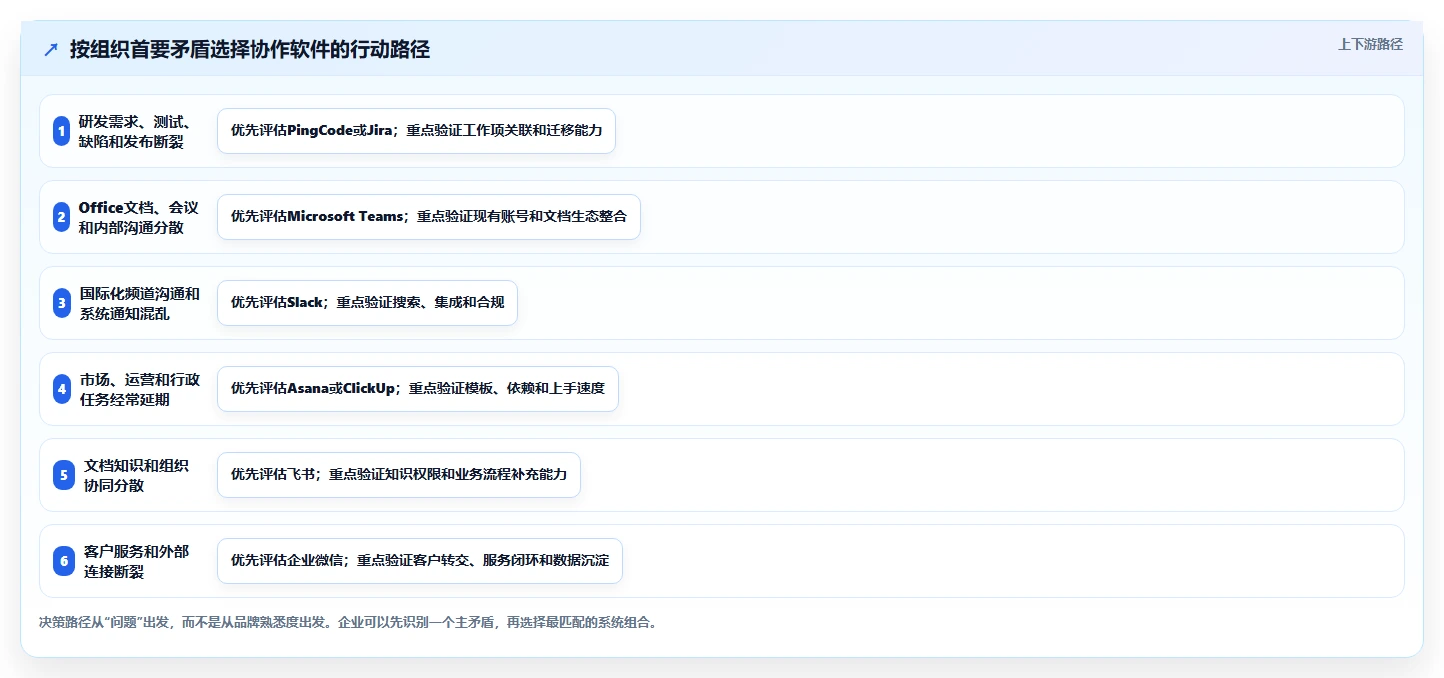This screenshot has height=678, width=1444.
Task: Select the 研发需求、测试、缺陷和发布断裂 label
Action: point(135,131)
